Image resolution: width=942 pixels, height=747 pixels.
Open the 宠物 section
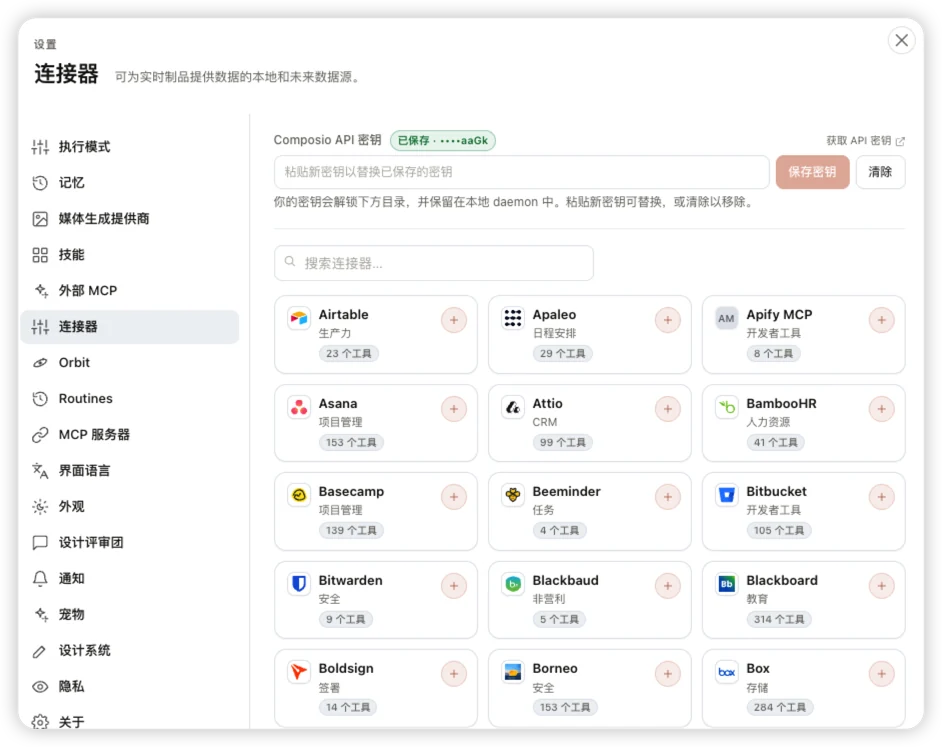pyautogui.click(x=130, y=614)
